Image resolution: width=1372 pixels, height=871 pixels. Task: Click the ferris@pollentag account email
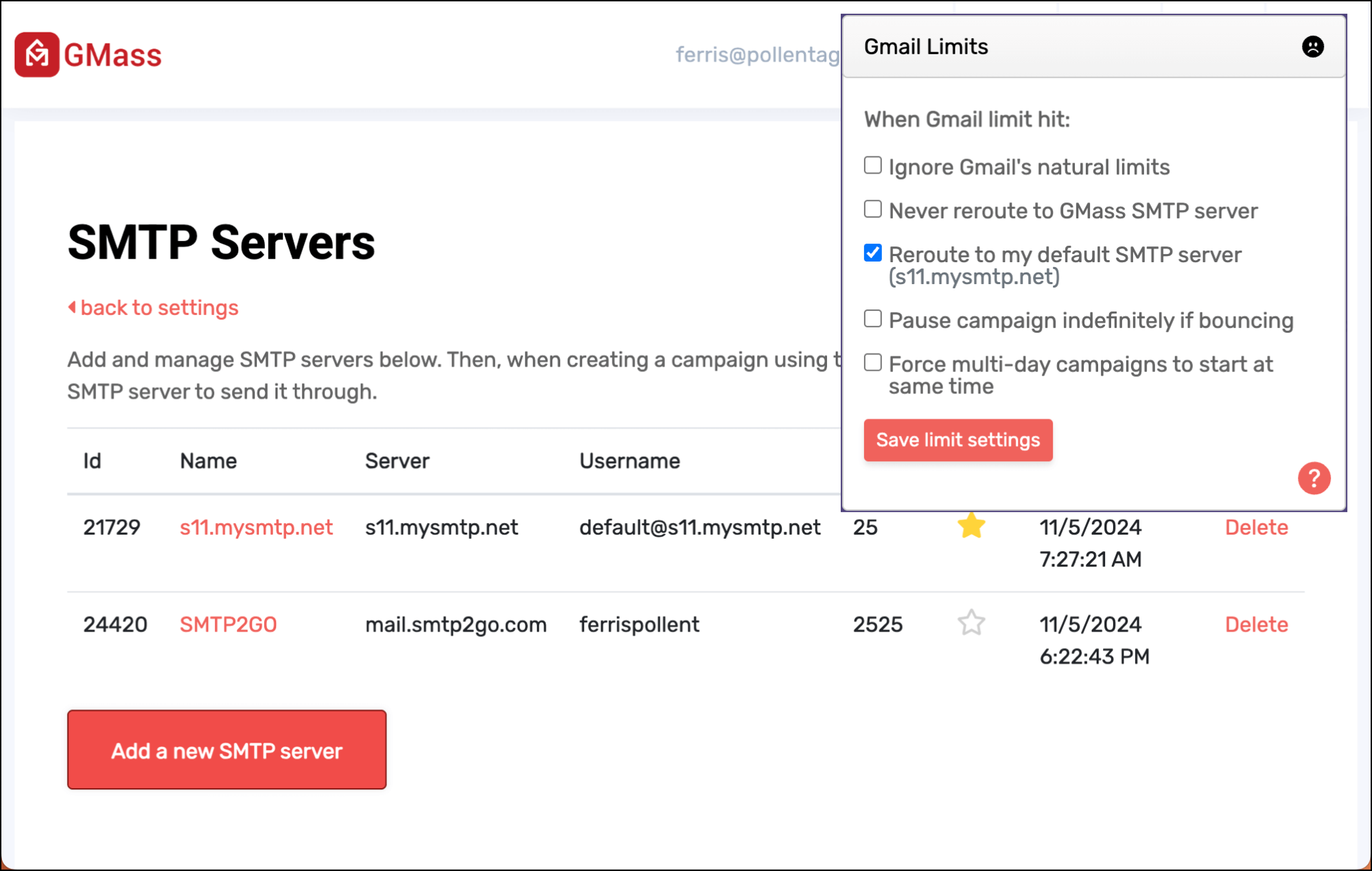pos(758,54)
